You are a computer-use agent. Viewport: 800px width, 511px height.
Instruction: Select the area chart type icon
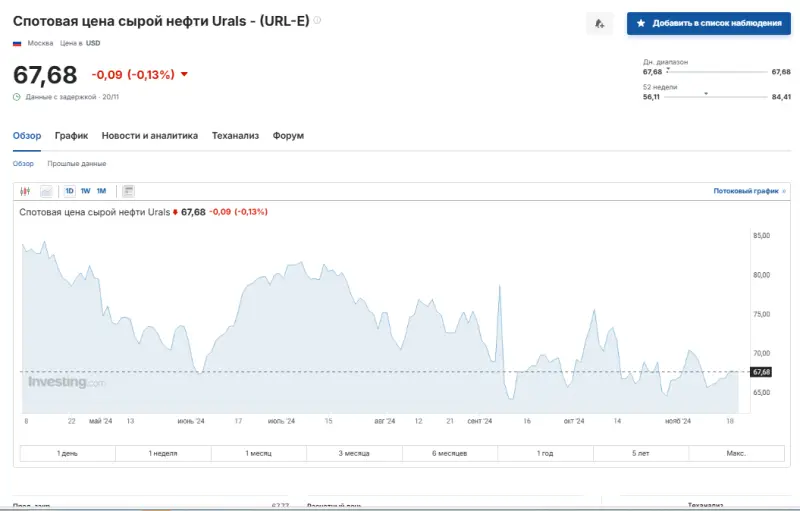click(46, 191)
